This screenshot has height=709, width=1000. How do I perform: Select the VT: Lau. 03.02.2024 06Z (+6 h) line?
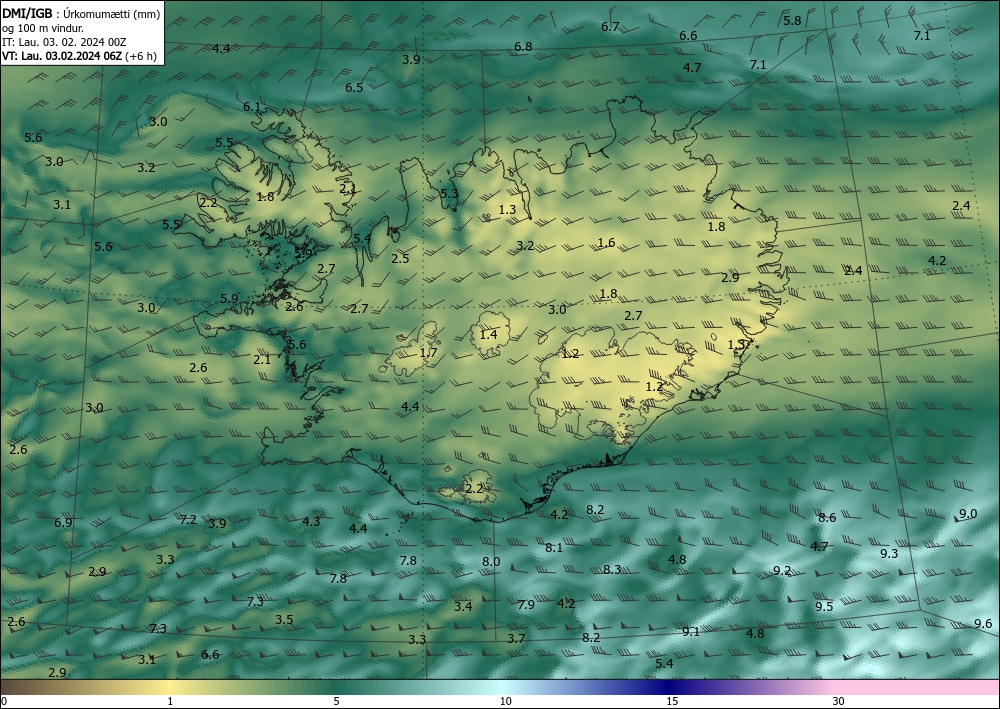[79, 56]
